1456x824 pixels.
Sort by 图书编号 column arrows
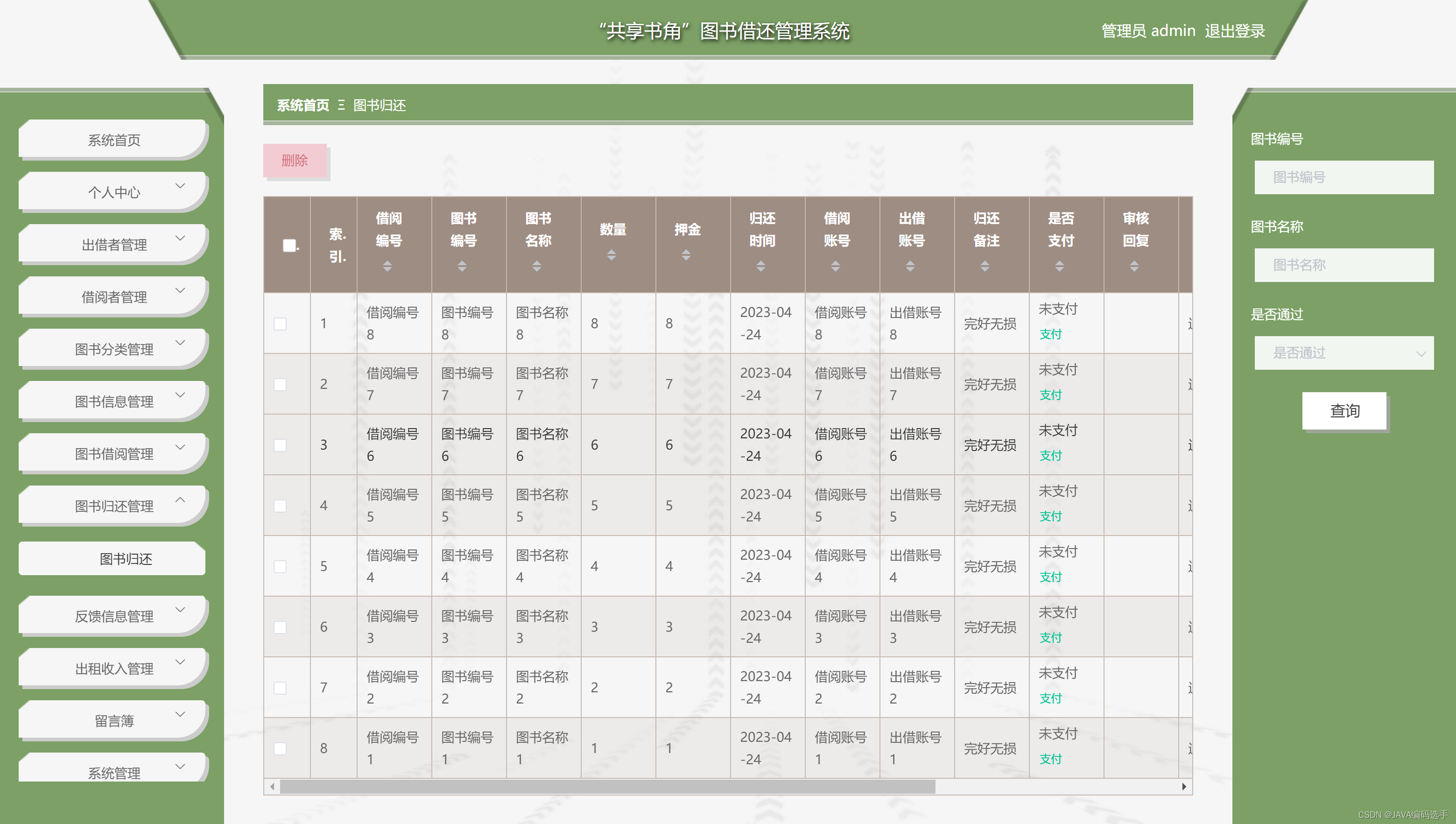click(x=462, y=266)
